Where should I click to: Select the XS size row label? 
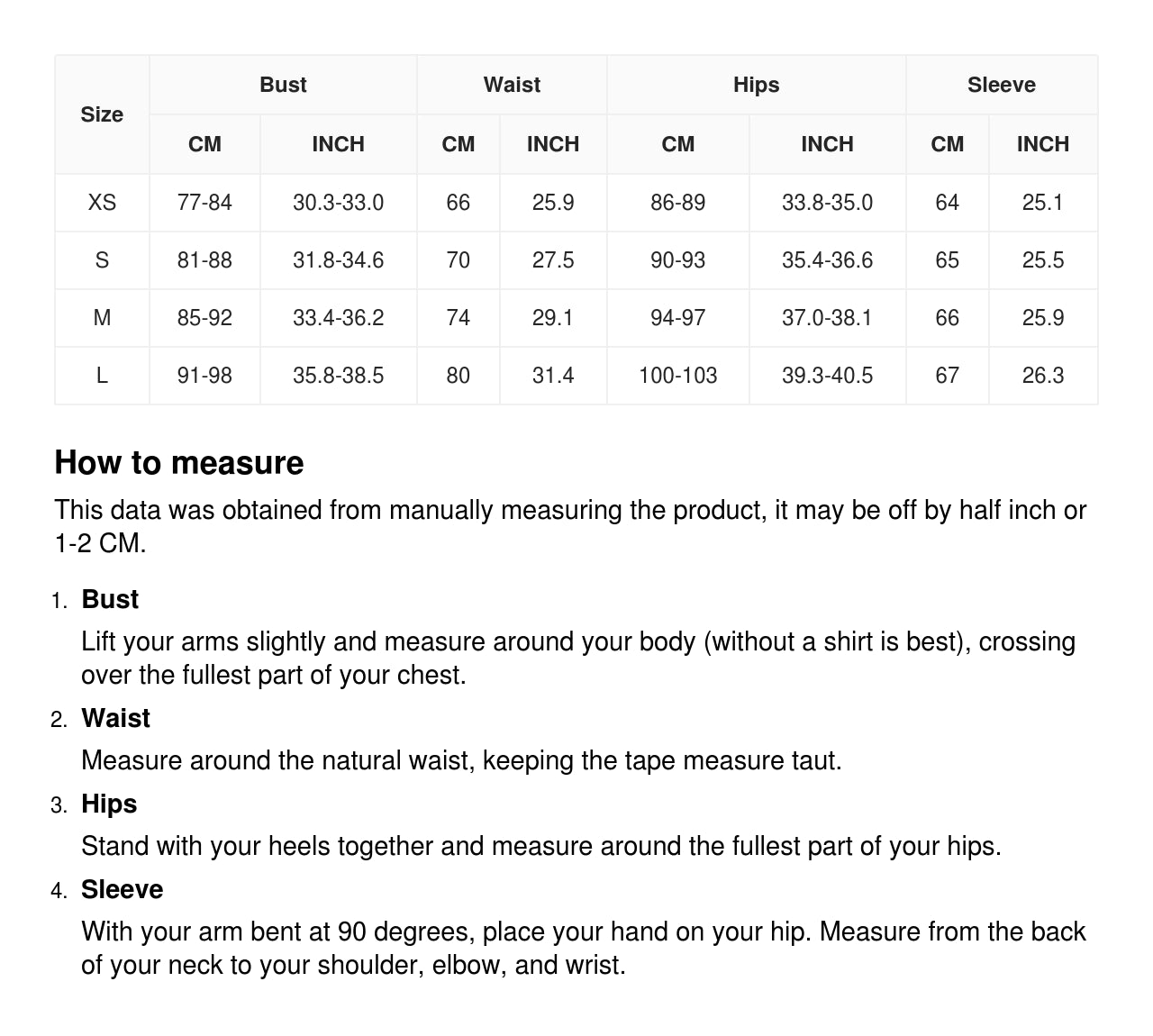click(102, 203)
